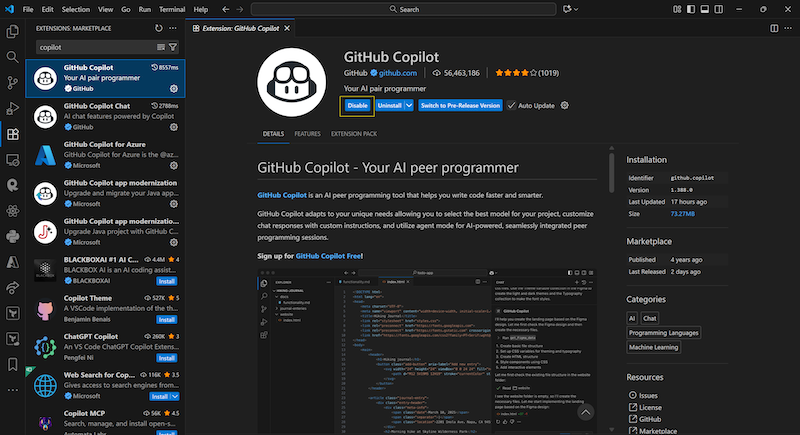The image size is (800, 435).
Task: Go back with navigation arrow
Action: click(x=226, y=9)
